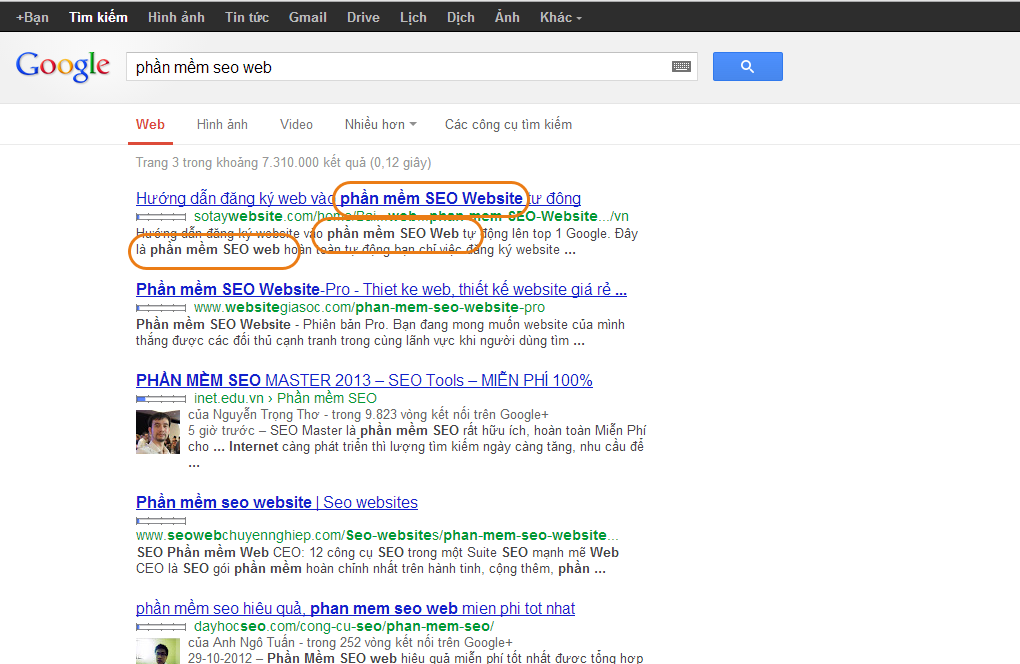The image size is (1020, 664).
Task: Click the rank bar beside dayhocseo.com URL
Action: coord(161,627)
